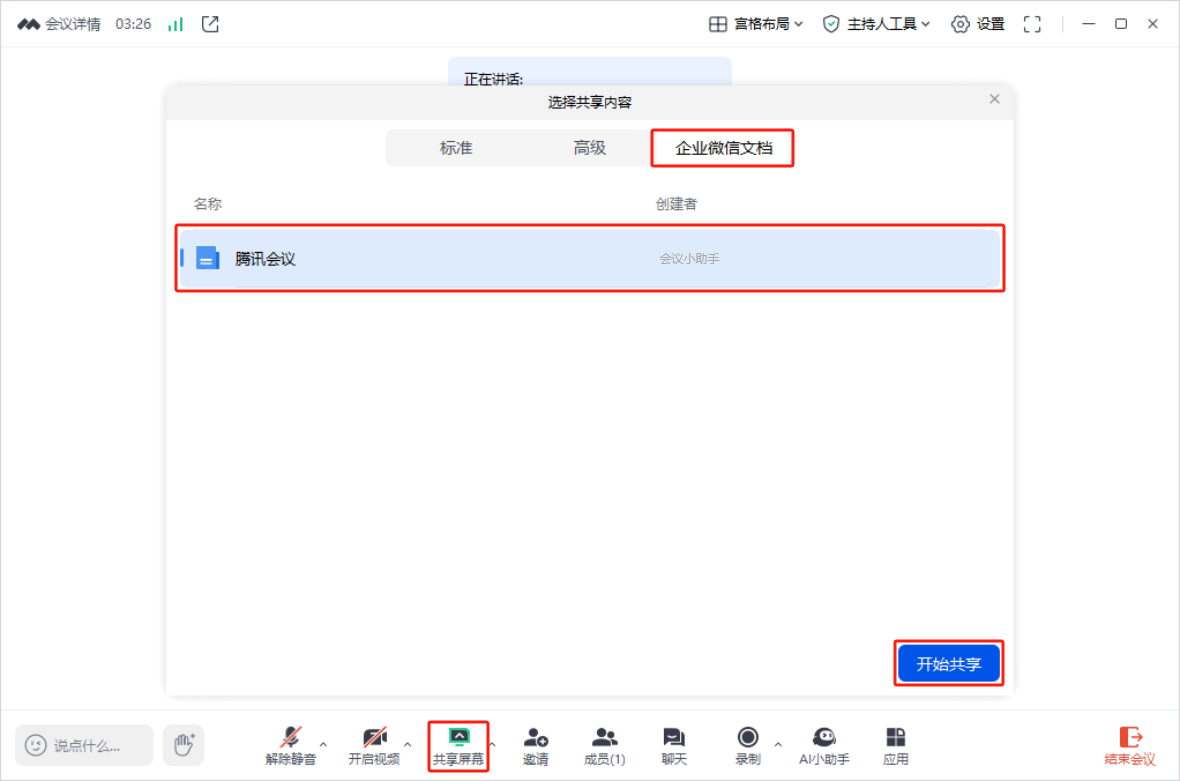The image size is (1180, 781).
Task: Open the 邀请 invite icon
Action: 536,746
